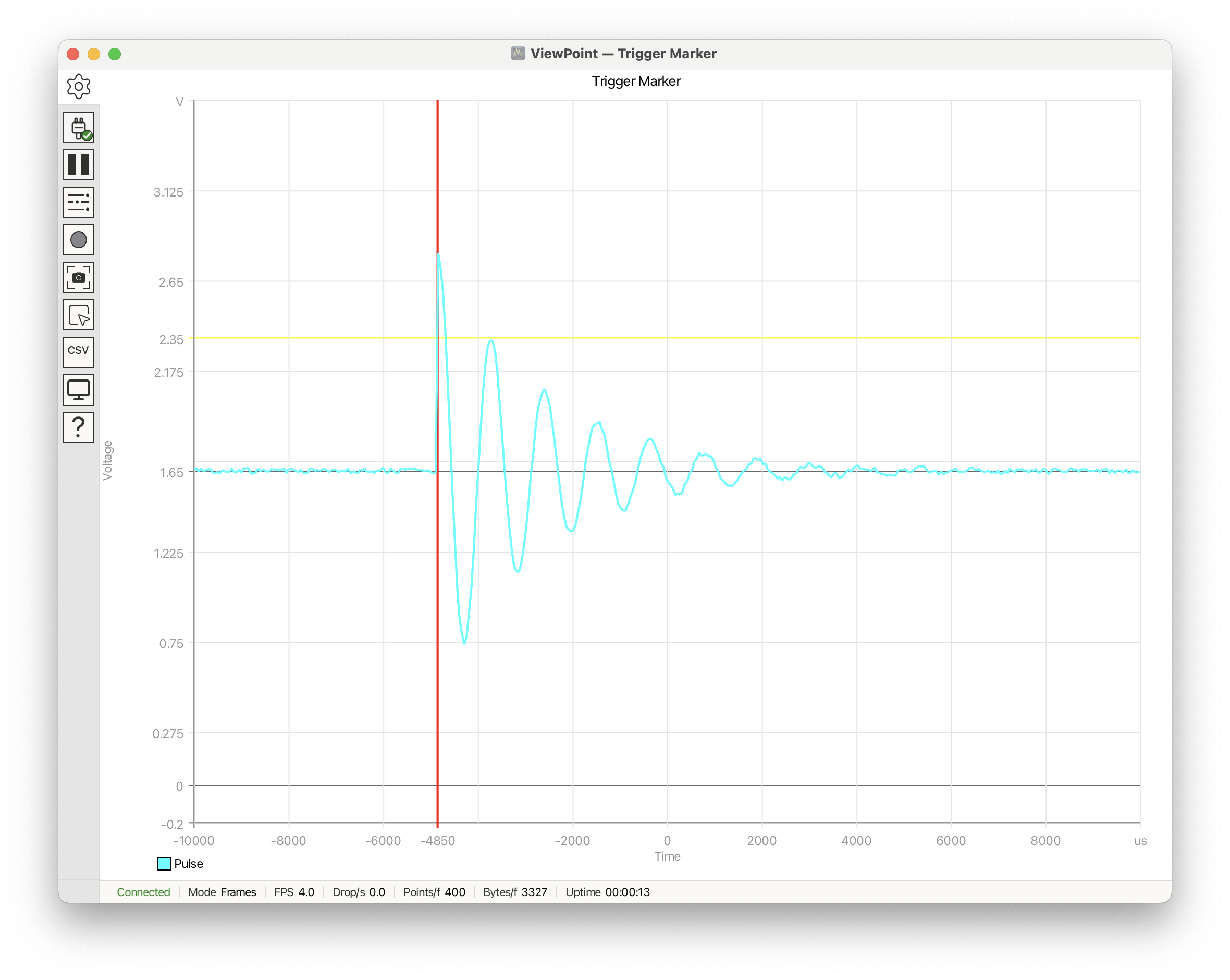Click the cyan Pulse legend swatch

coord(164,864)
